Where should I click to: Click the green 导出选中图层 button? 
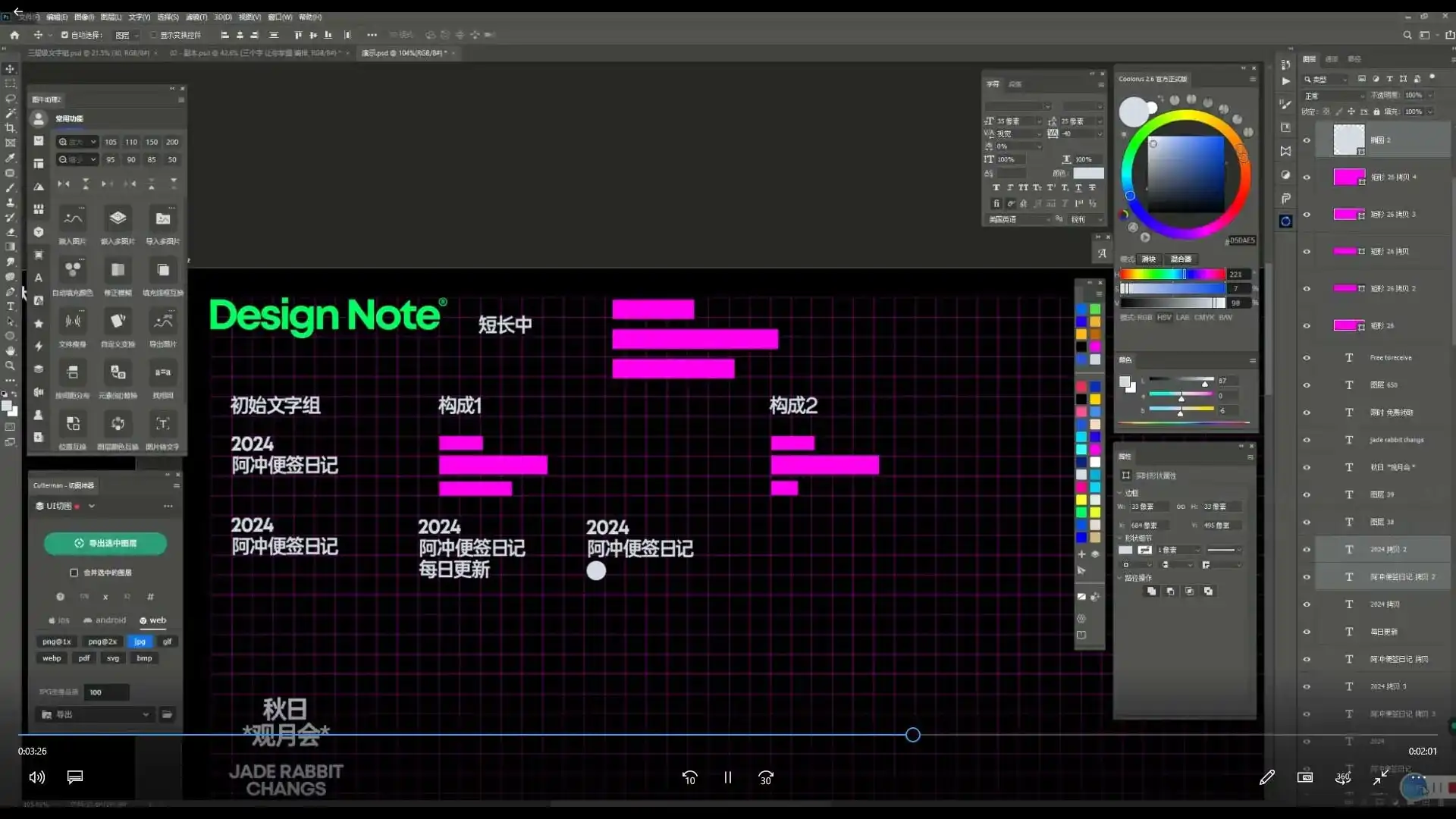pyautogui.click(x=105, y=543)
